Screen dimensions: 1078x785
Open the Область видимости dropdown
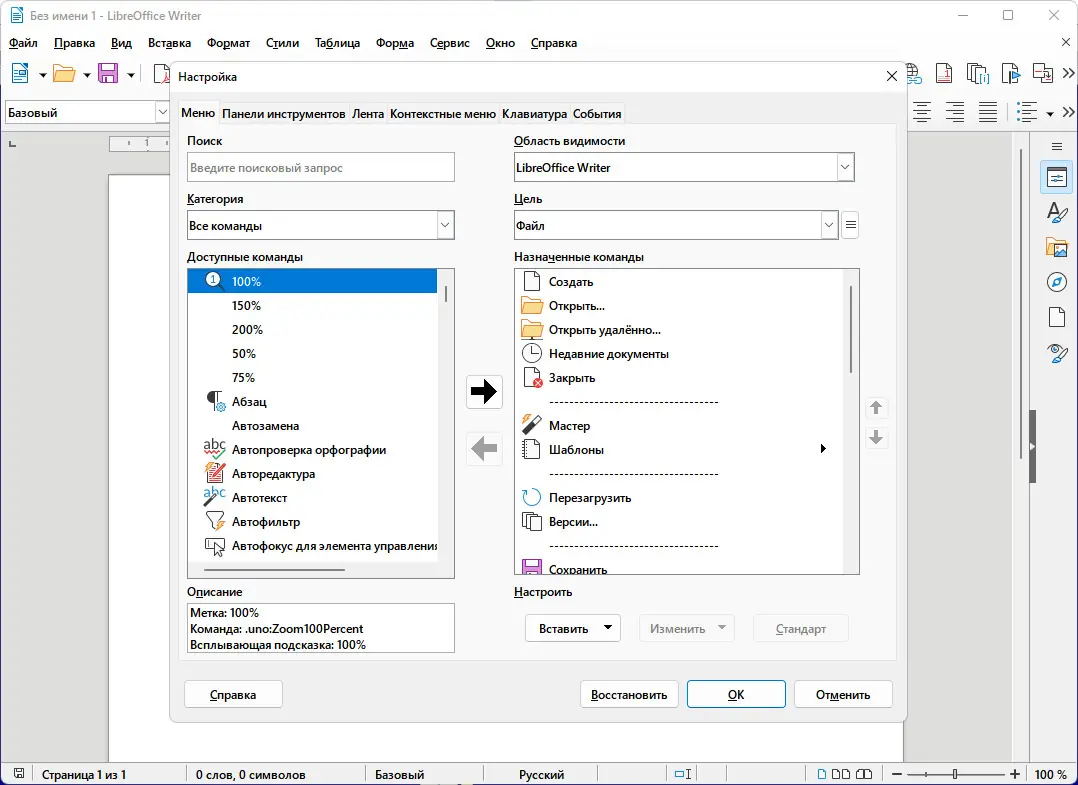(x=845, y=167)
